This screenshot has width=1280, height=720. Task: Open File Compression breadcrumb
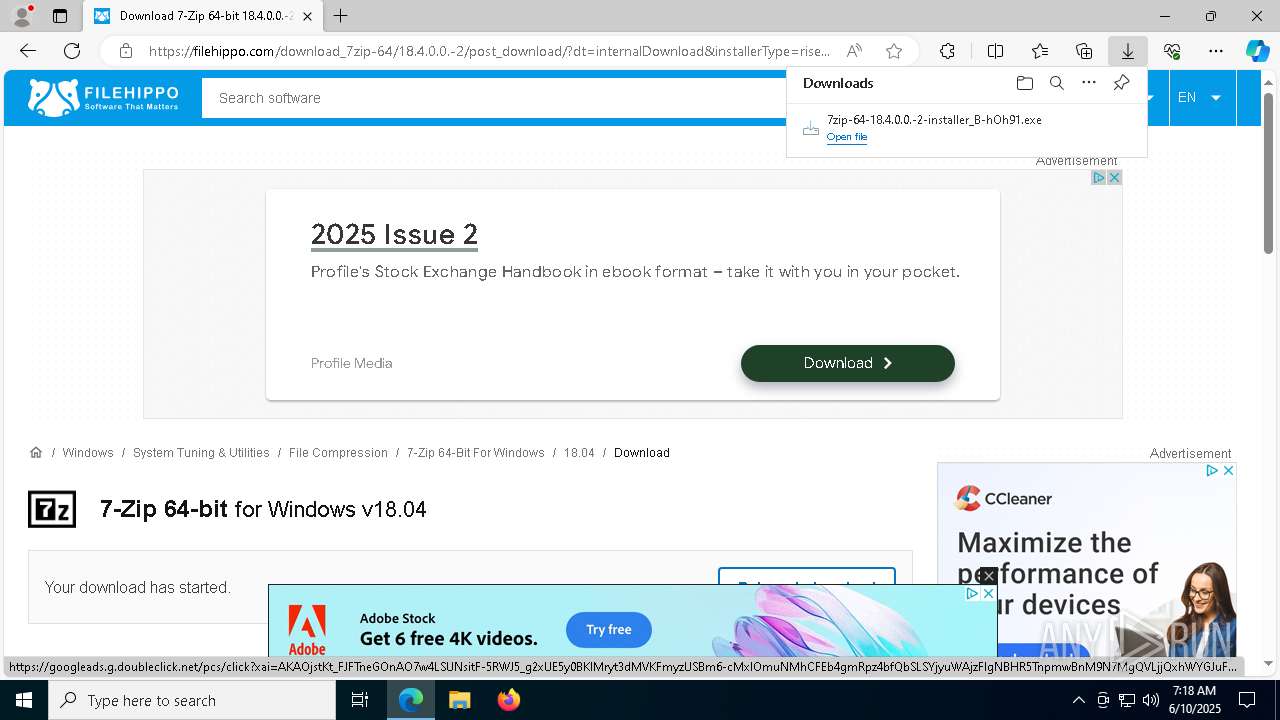[338, 453]
